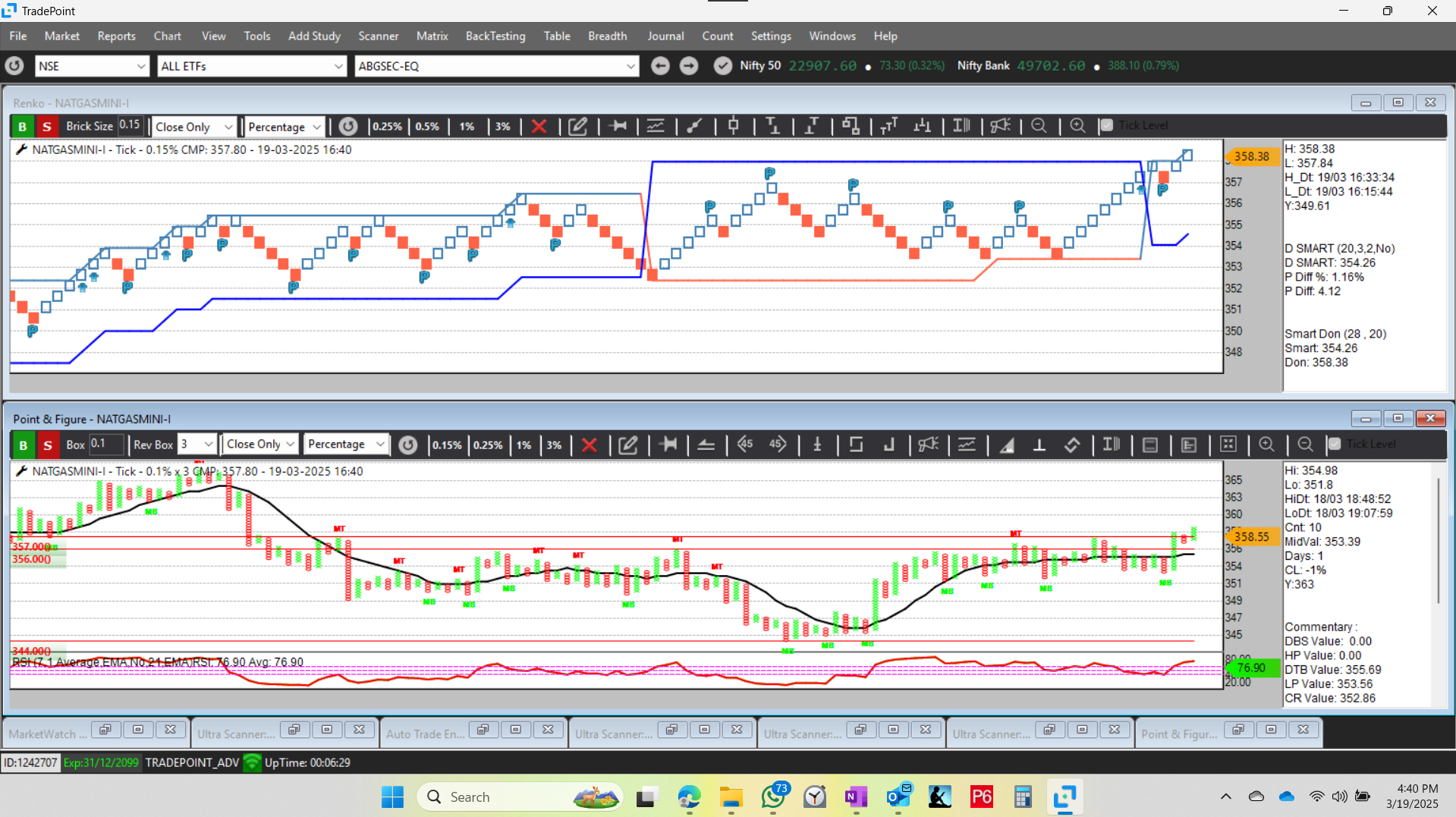Click the refresh icon in Point & Figure toolbar
This screenshot has width=1456, height=817.
point(408,445)
